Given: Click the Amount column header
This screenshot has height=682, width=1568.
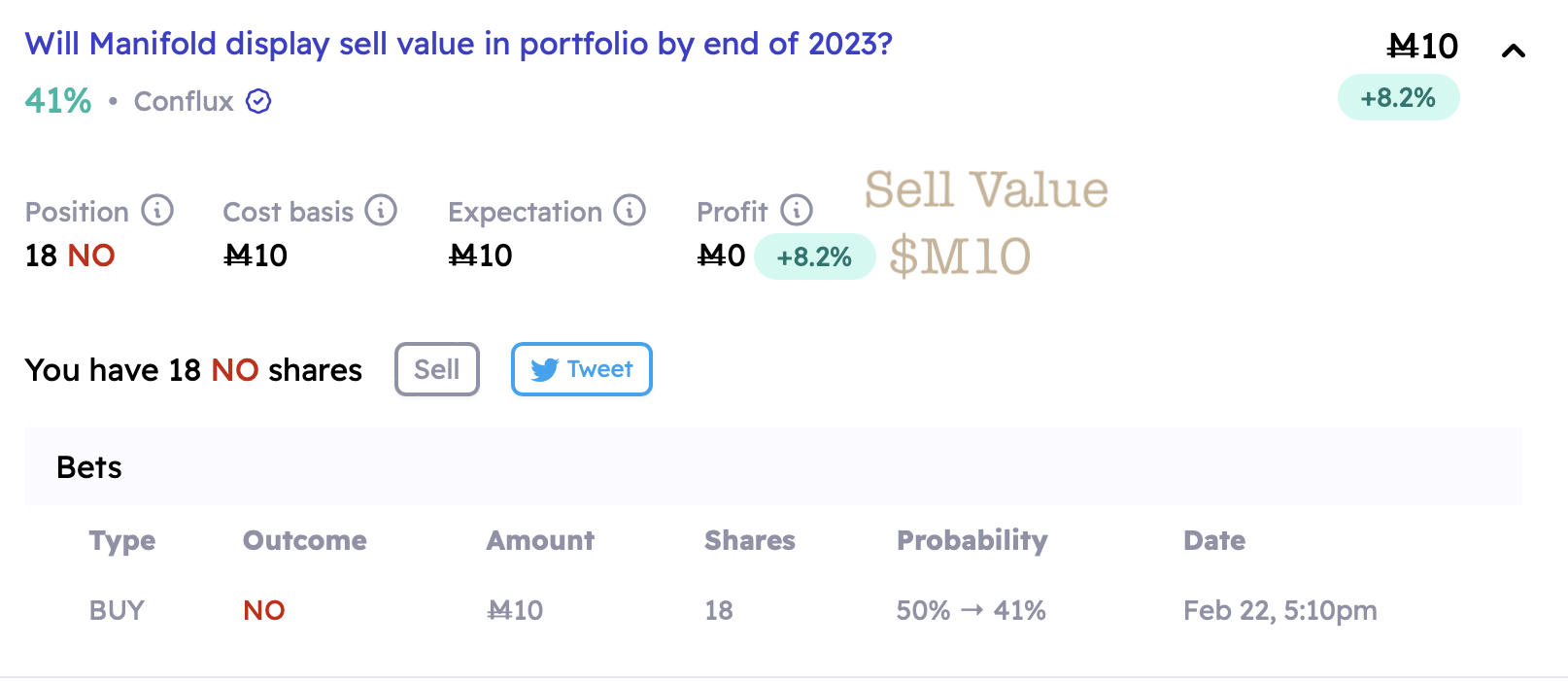Looking at the screenshot, I should 540,540.
